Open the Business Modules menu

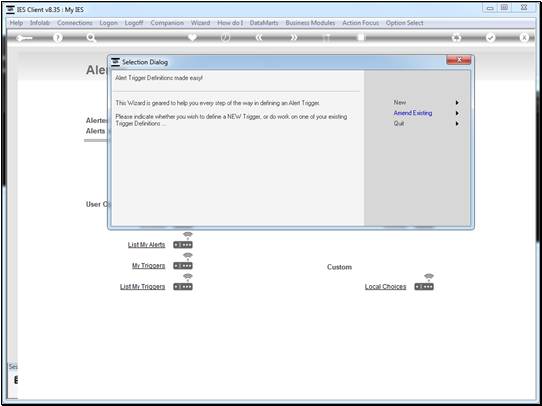[310, 23]
